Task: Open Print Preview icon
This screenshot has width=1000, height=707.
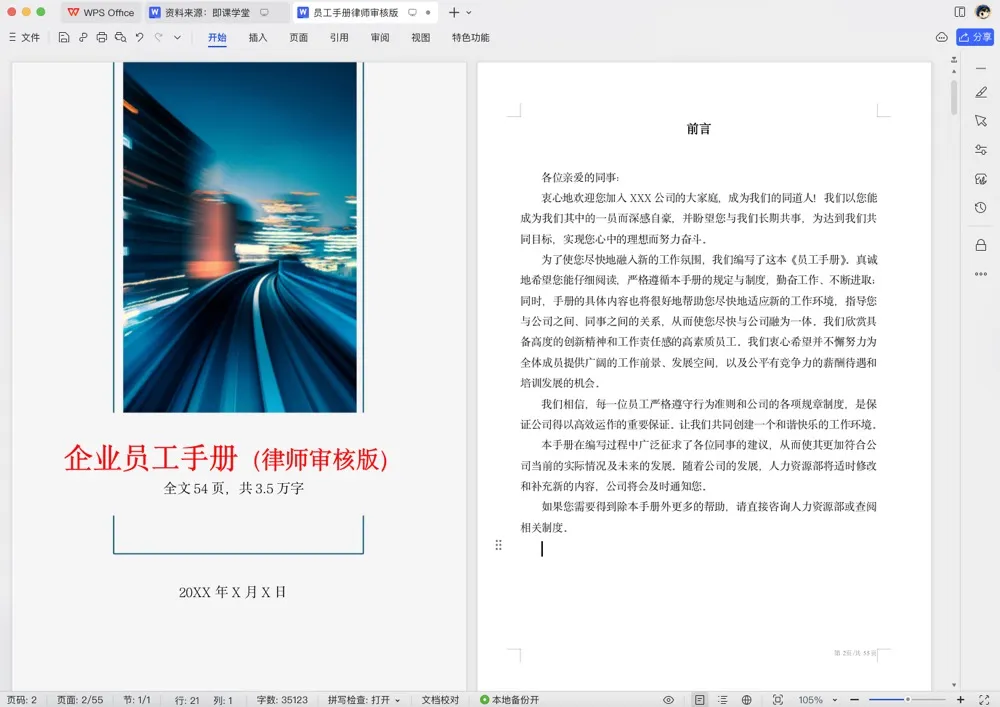Action: pos(121,38)
